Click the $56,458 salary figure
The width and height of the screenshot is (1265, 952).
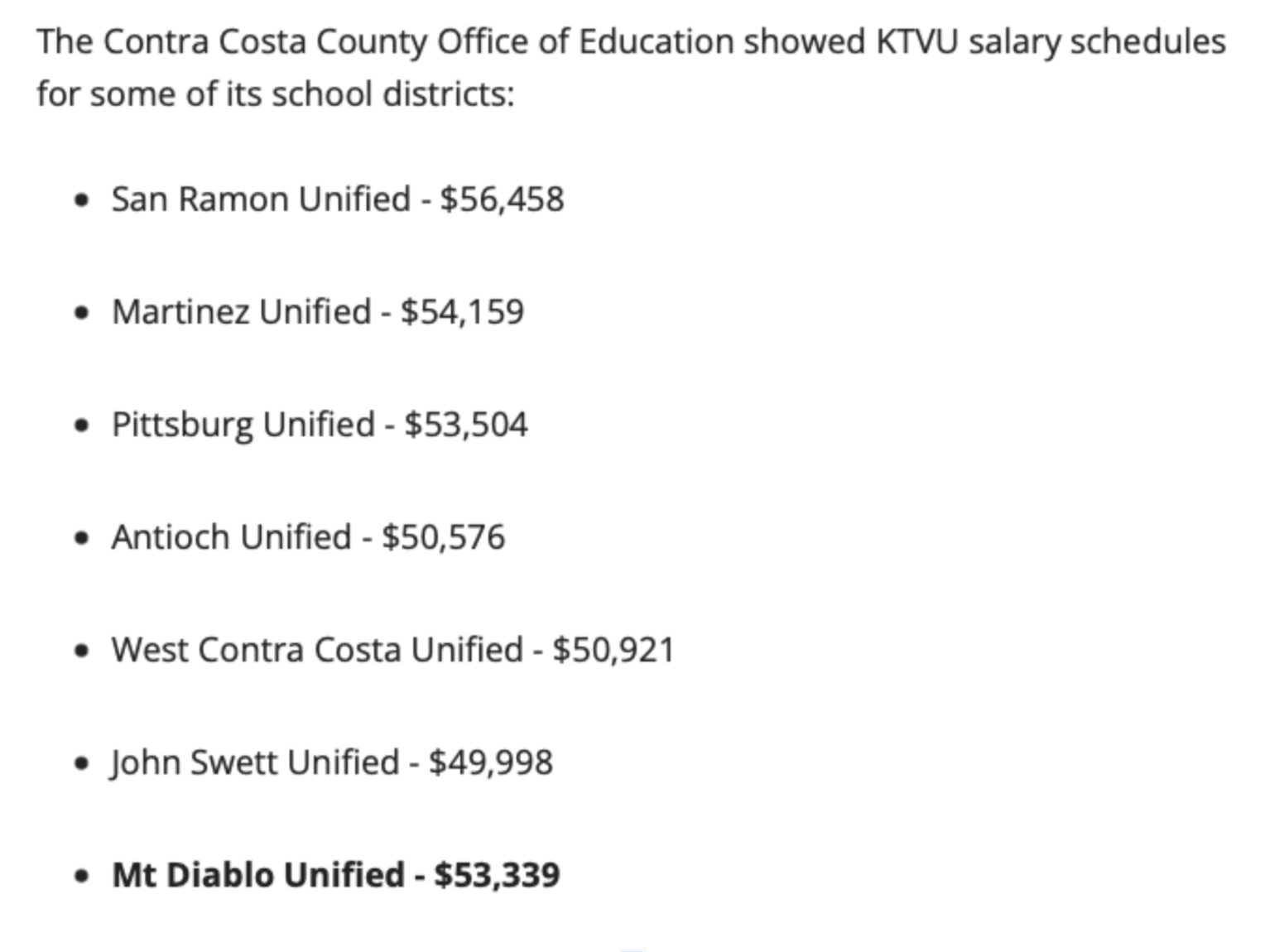click(502, 200)
